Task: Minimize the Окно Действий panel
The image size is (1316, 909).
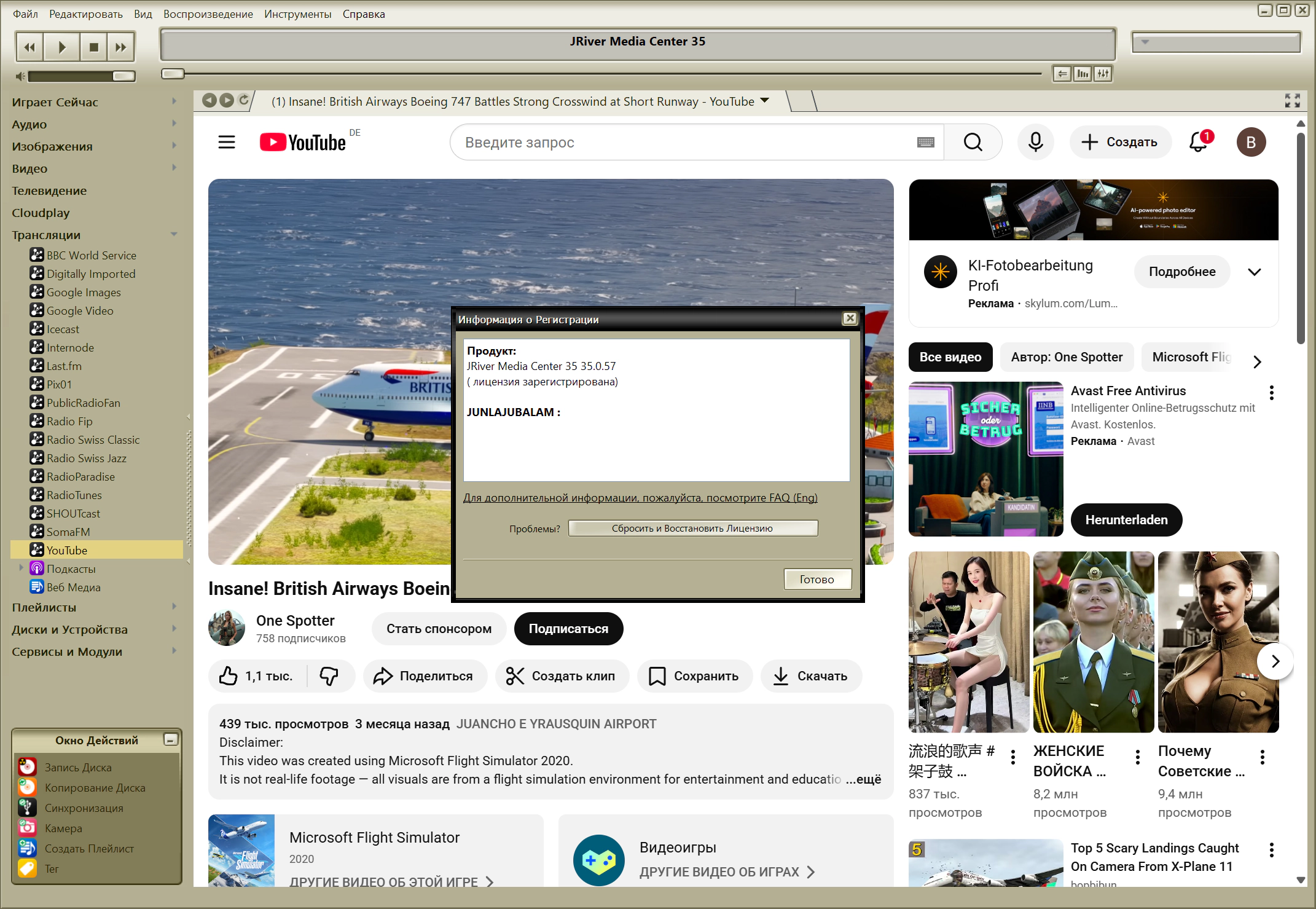Action: pos(170,739)
